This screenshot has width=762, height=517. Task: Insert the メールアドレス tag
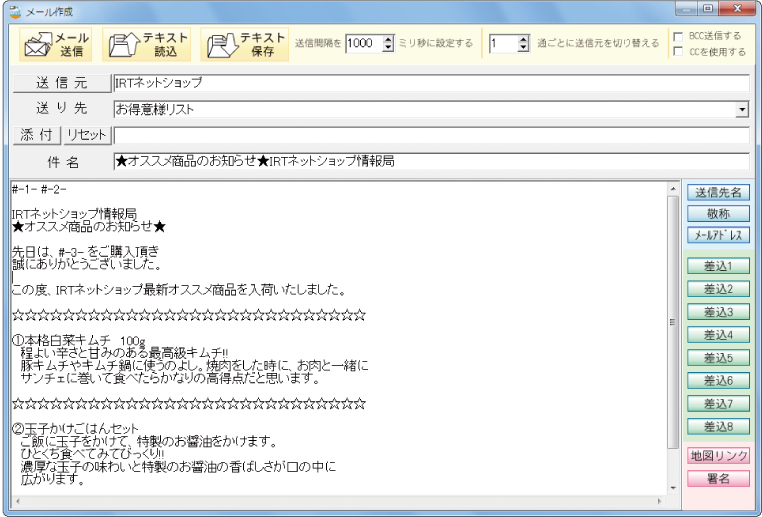[x=718, y=236]
